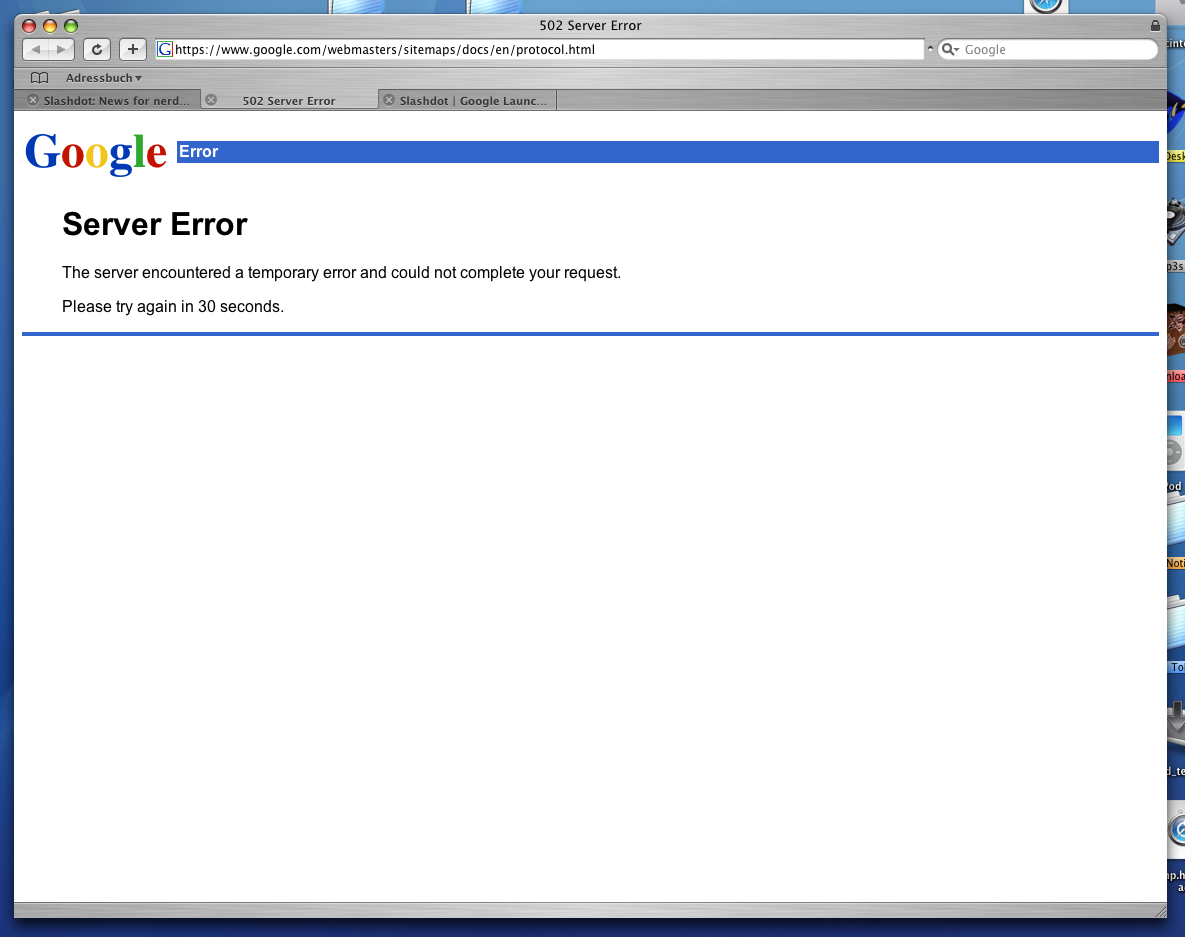This screenshot has width=1185, height=937.
Task: Close the Slashdot: News for nerds tab
Action: pyautogui.click(x=32, y=101)
